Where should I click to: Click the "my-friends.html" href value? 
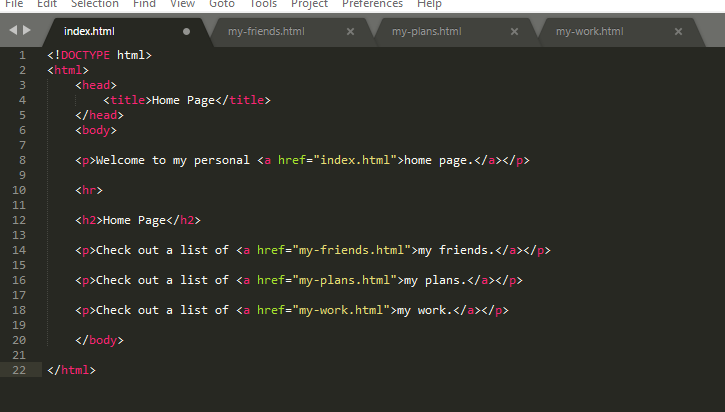pos(351,250)
